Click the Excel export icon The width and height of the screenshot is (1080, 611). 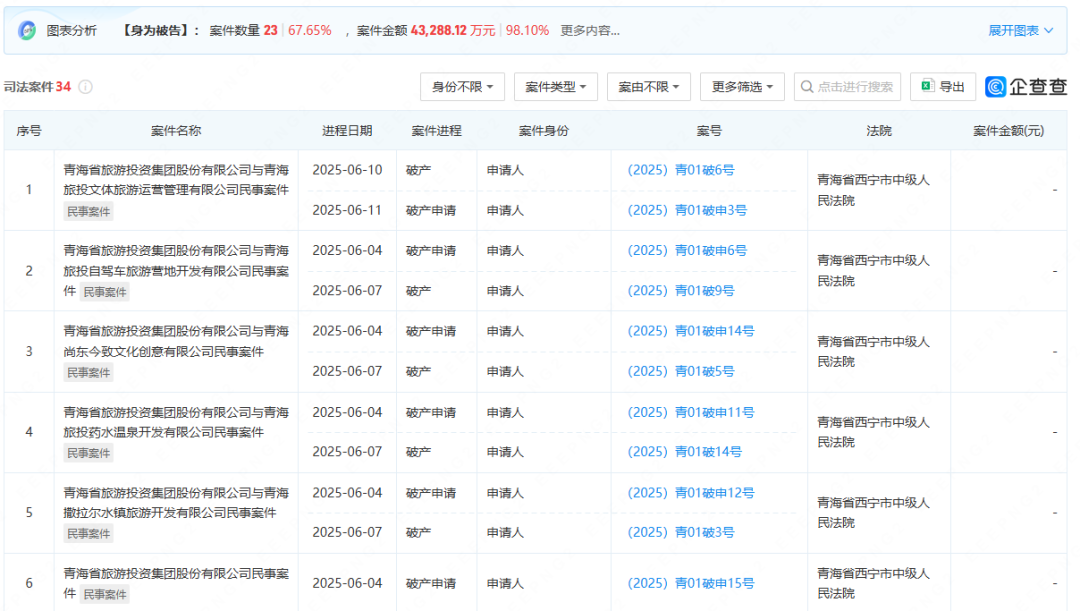pyautogui.click(x=927, y=87)
